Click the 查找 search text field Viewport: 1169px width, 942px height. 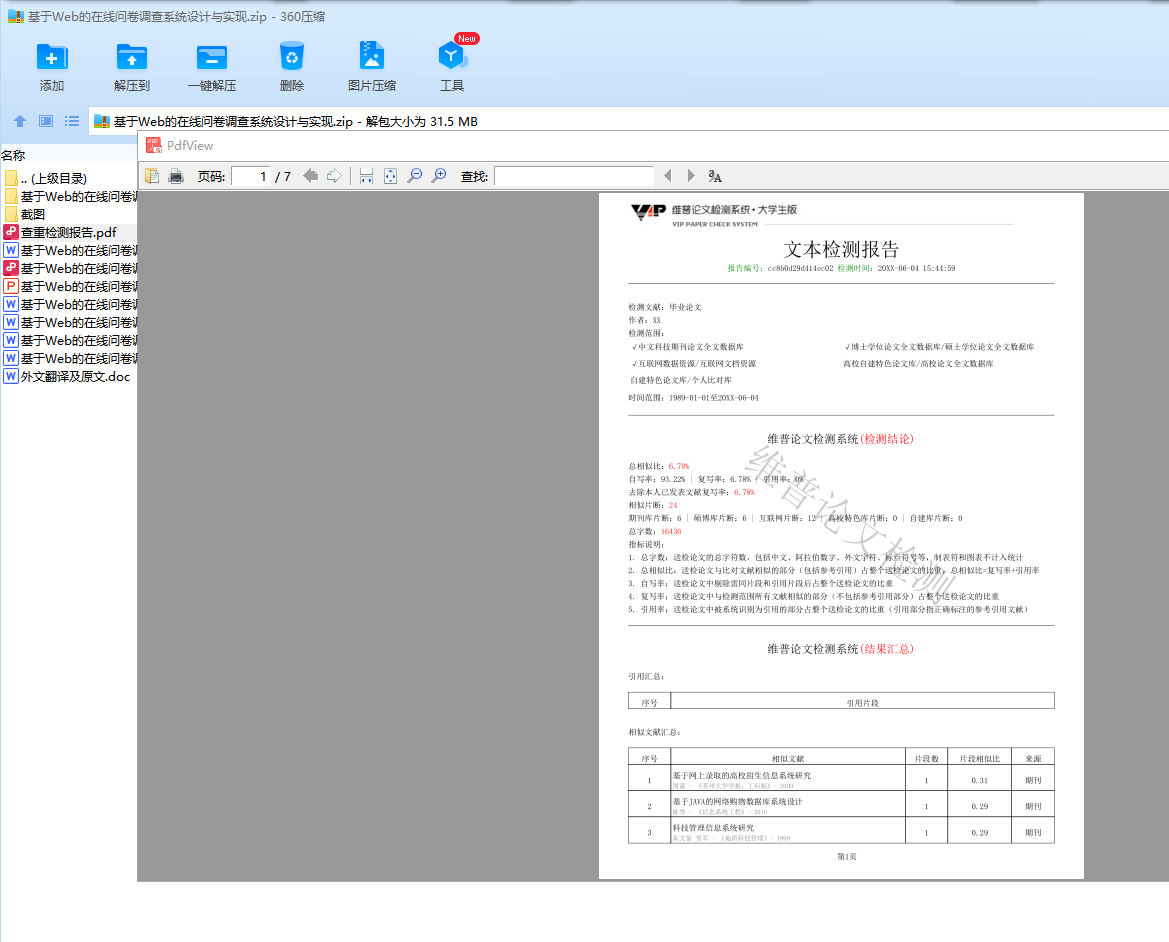click(574, 176)
